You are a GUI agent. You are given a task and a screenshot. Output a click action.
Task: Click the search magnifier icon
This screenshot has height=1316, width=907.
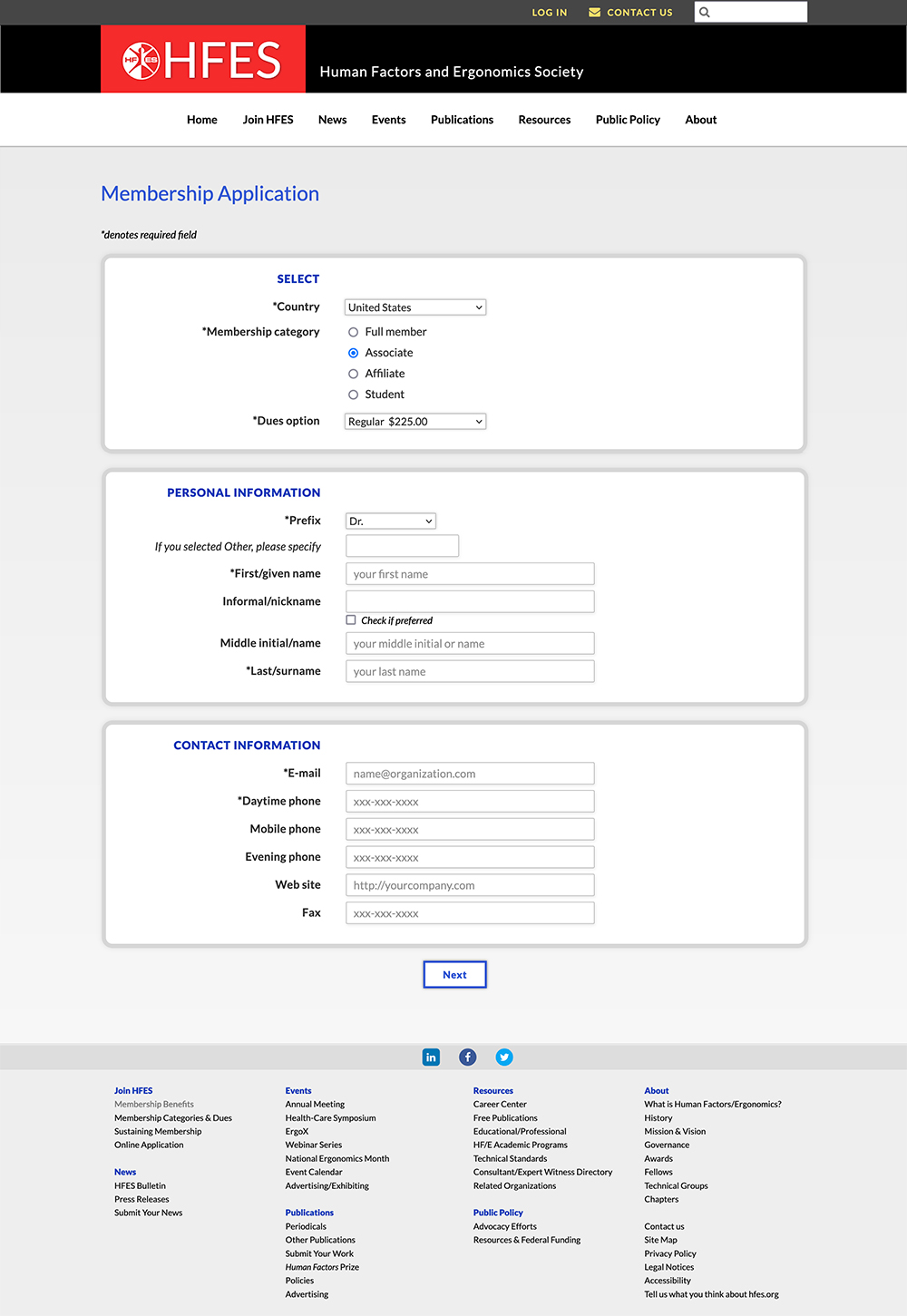704,12
